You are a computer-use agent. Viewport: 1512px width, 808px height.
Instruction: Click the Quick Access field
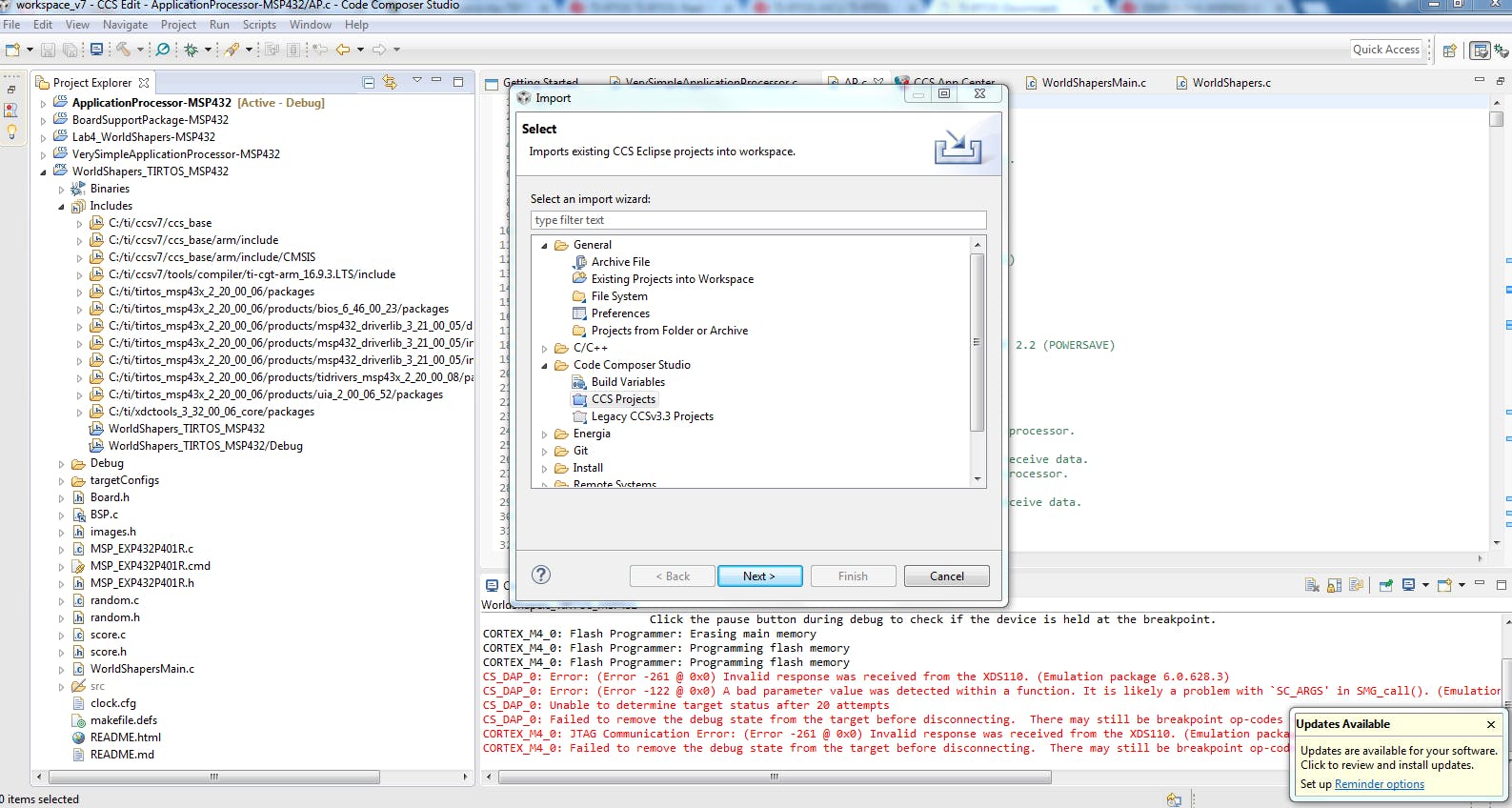pyautogui.click(x=1386, y=50)
